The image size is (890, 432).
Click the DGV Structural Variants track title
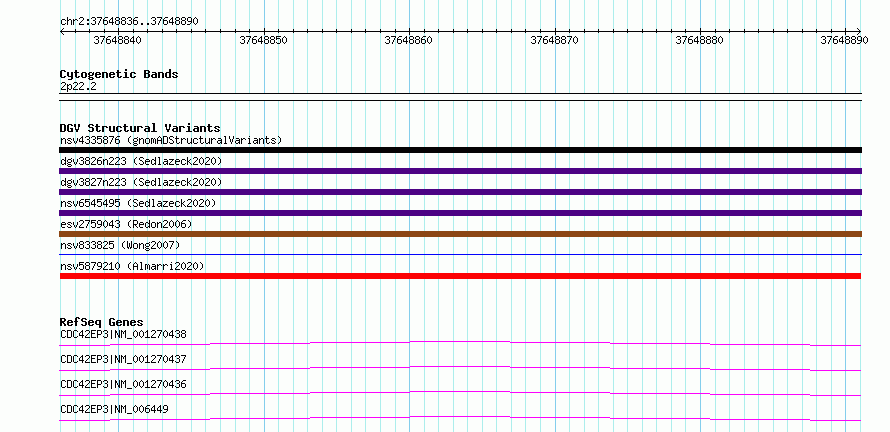coord(140,128)
